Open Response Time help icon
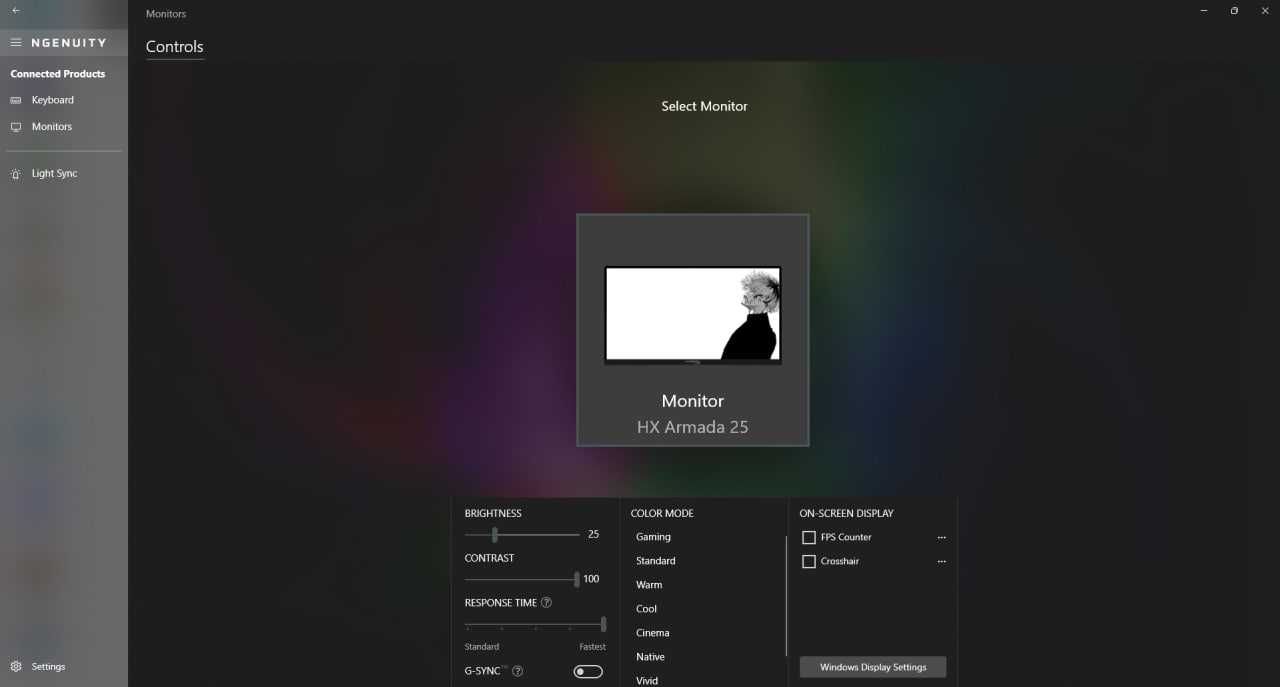This screenshot has height=687, width=1280. pyautogui.click(x=546, y=603)
